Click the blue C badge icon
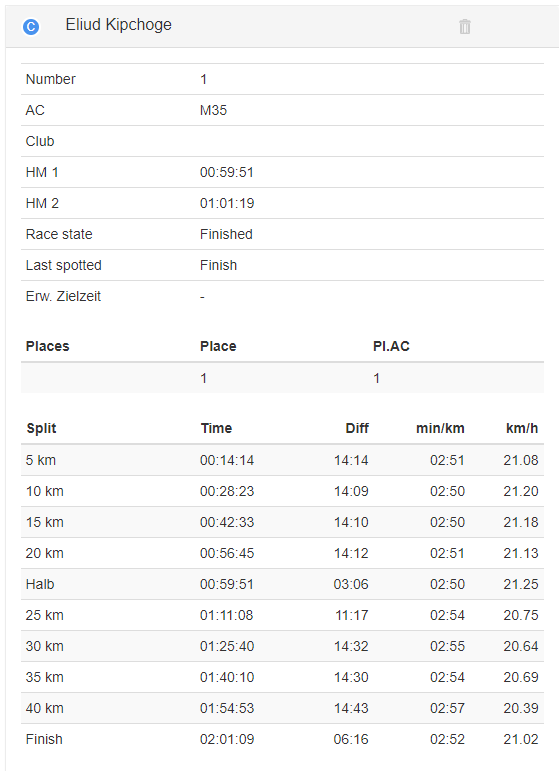This screenshot has width=559, height=771. coord(31,26)
